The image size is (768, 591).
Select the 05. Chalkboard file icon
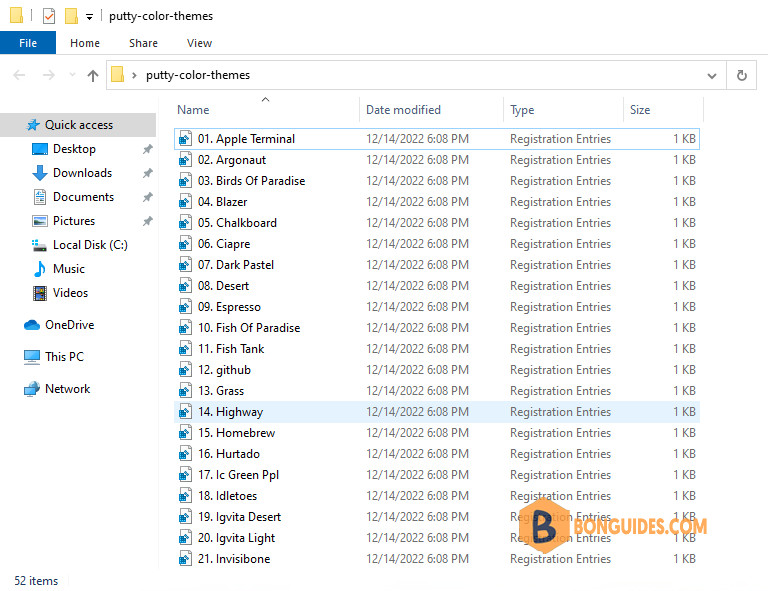click(x=185, y=223)
